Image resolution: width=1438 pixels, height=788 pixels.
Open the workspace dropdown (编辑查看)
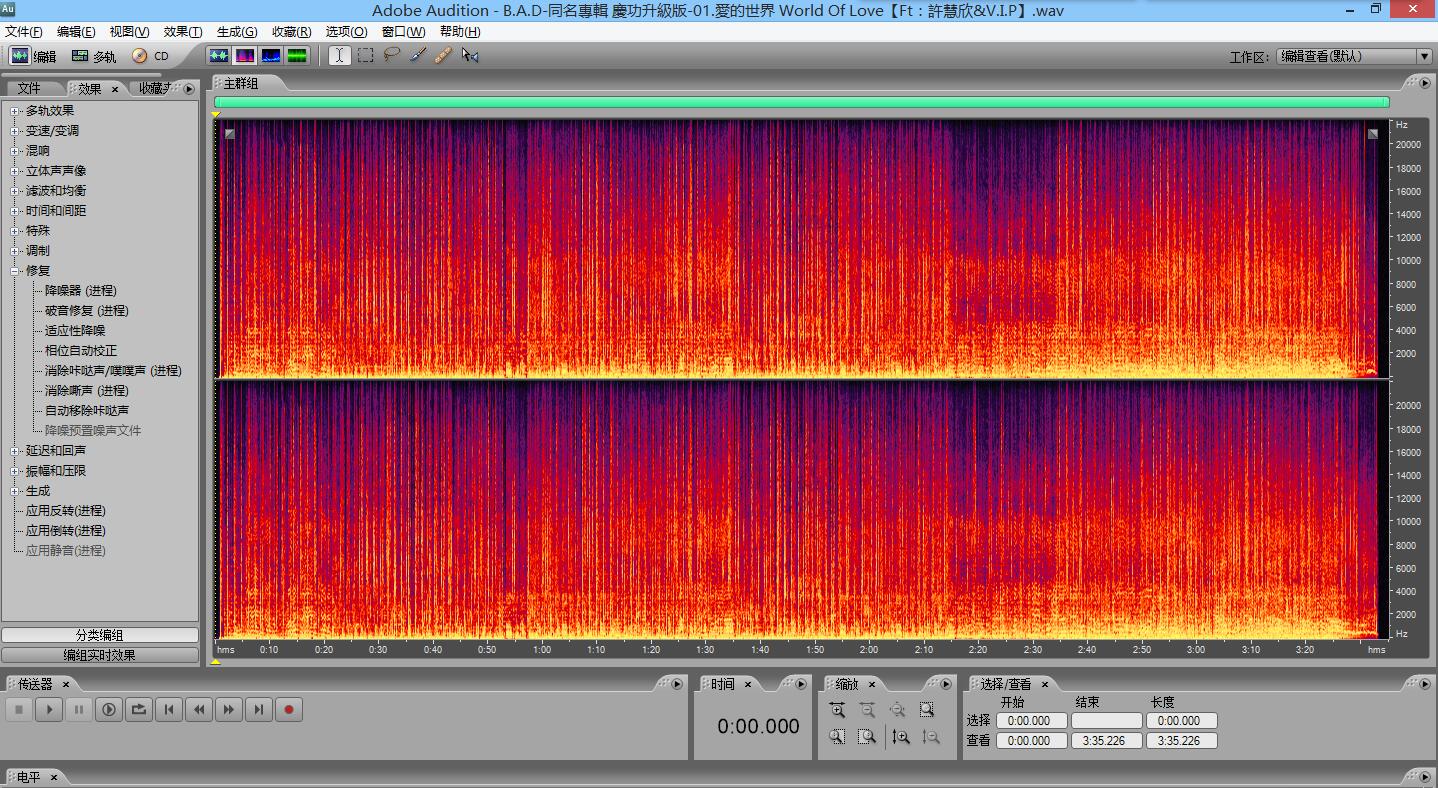click(x=1354, y=56)
